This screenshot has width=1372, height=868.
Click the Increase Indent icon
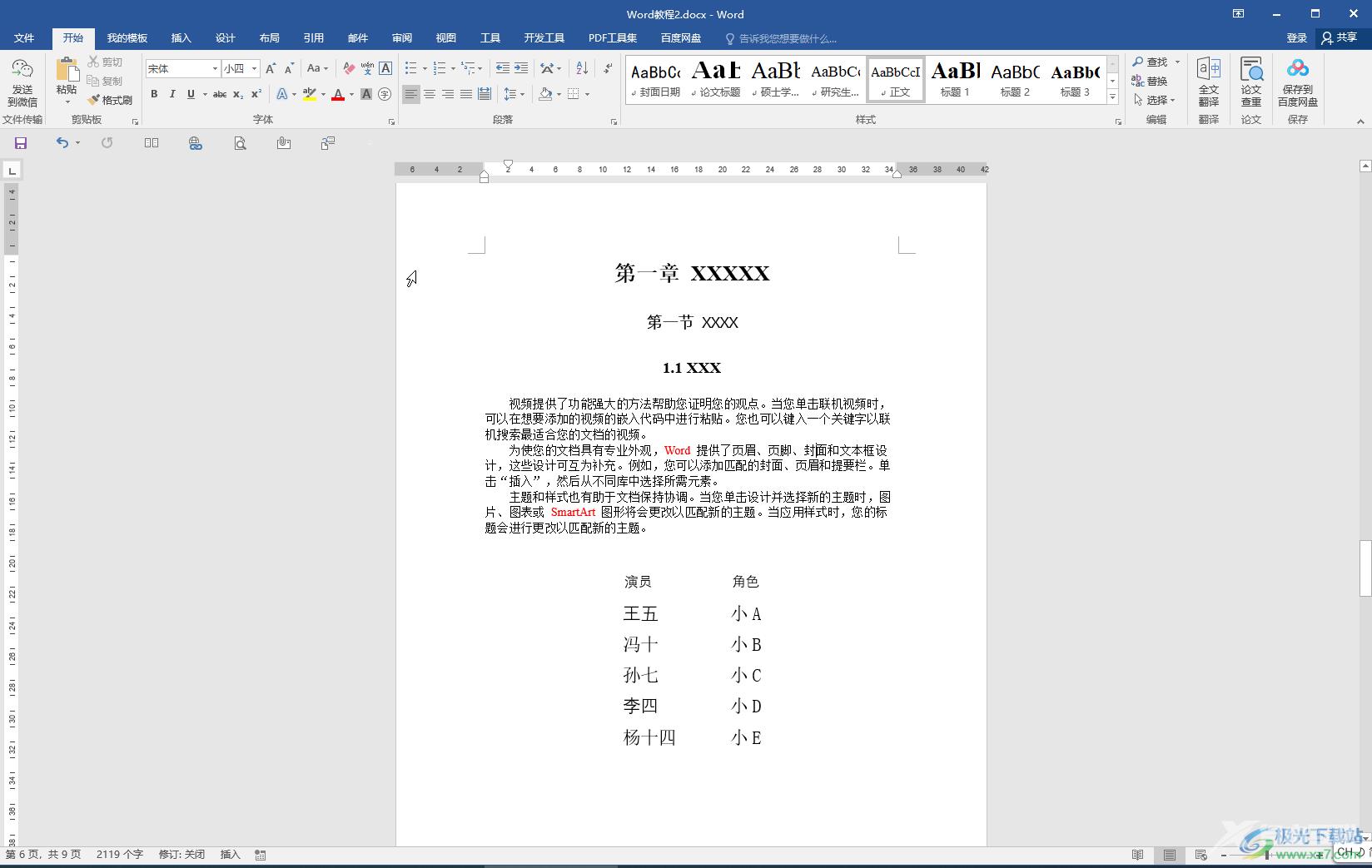coord(521,68)
